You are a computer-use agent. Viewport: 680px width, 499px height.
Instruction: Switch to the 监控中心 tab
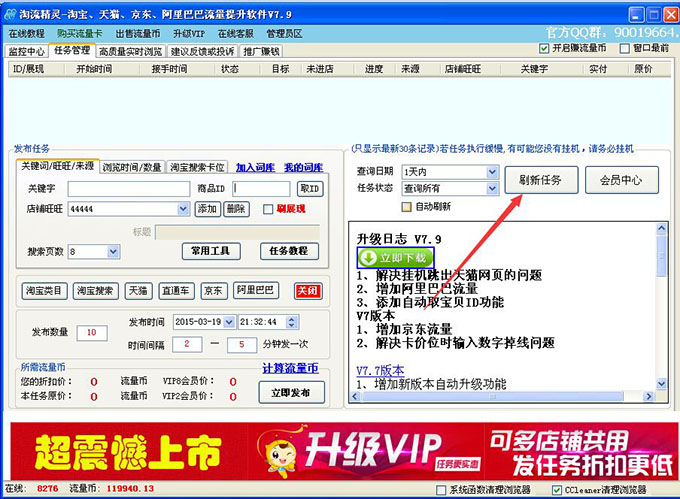point(26,52)
